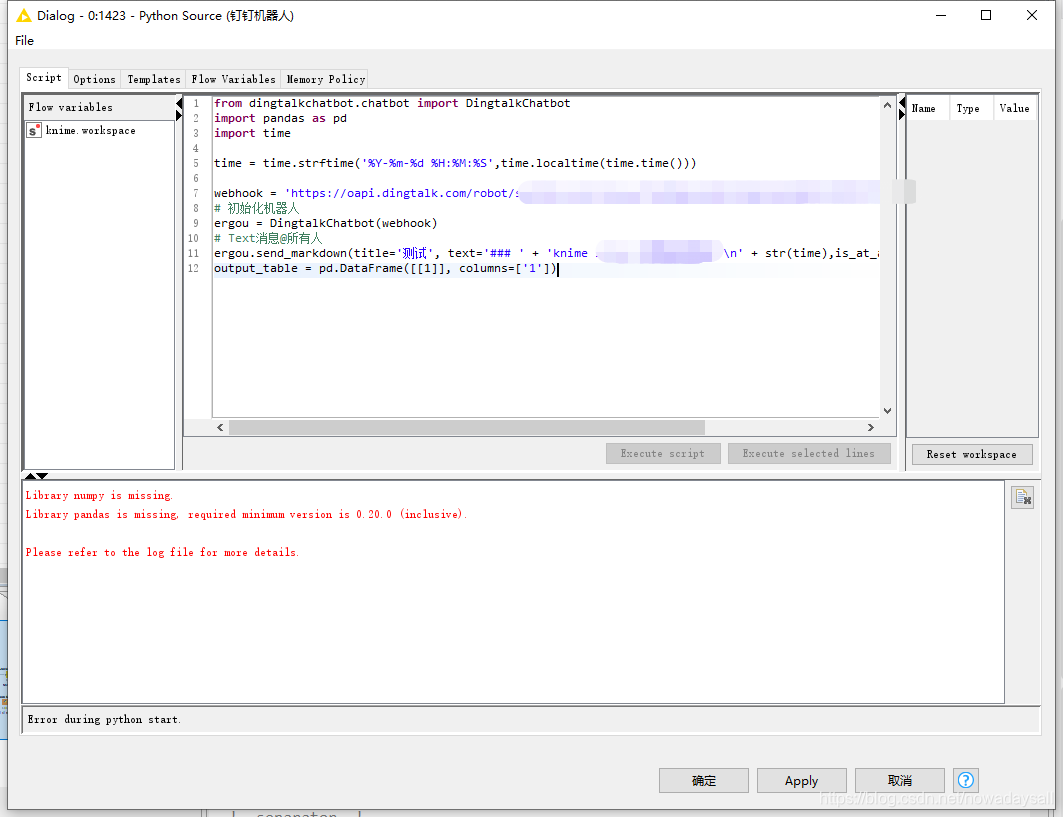Click the 取消 cancel button
1063x817 pixels.
tap(900, 780)
